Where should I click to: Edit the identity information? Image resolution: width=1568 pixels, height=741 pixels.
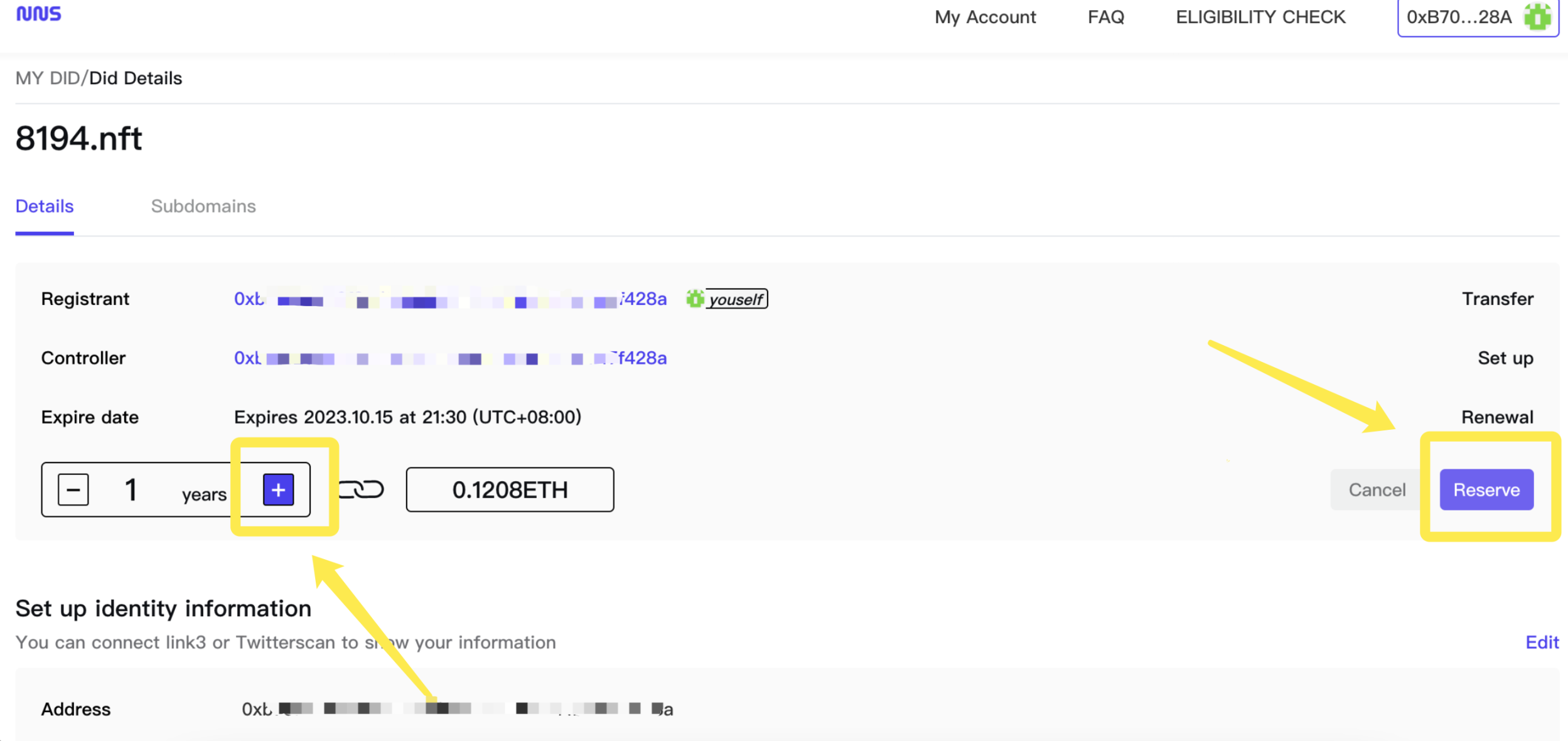click(1542, 642)
